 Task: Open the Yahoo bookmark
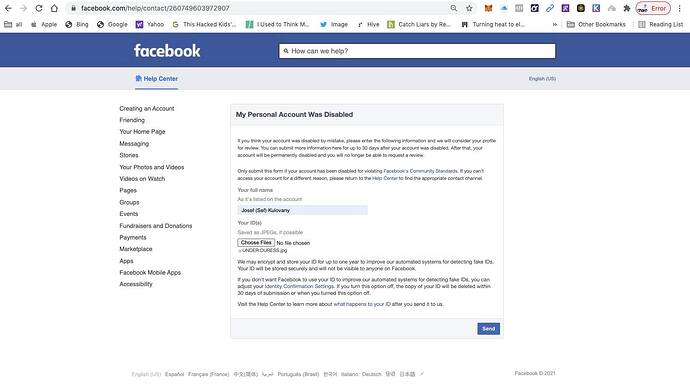coord(150,25)
